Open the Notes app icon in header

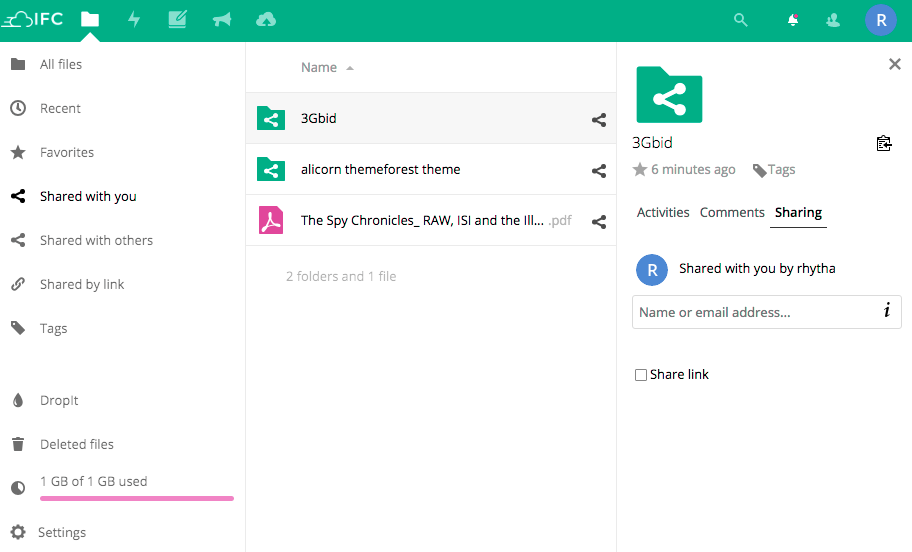(177, 19)
